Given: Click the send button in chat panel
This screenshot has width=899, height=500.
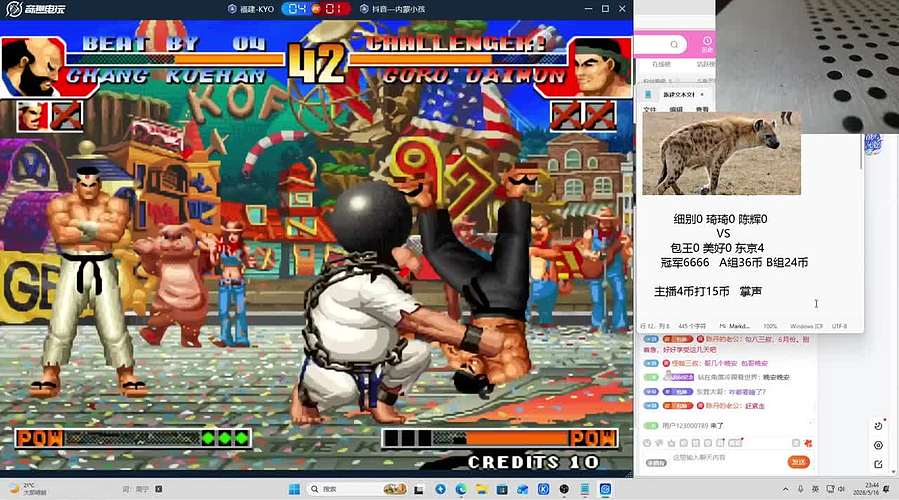Looking at the screenshot, I should [x=798, y=462].
